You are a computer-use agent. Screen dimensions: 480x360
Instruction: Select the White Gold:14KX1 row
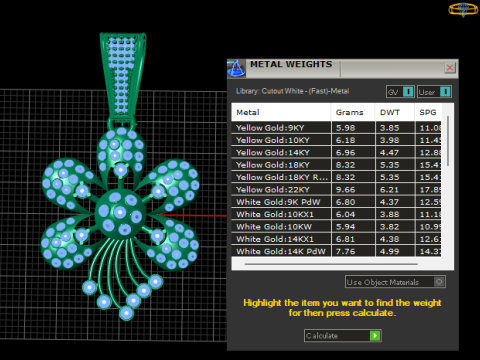point(336,239)
